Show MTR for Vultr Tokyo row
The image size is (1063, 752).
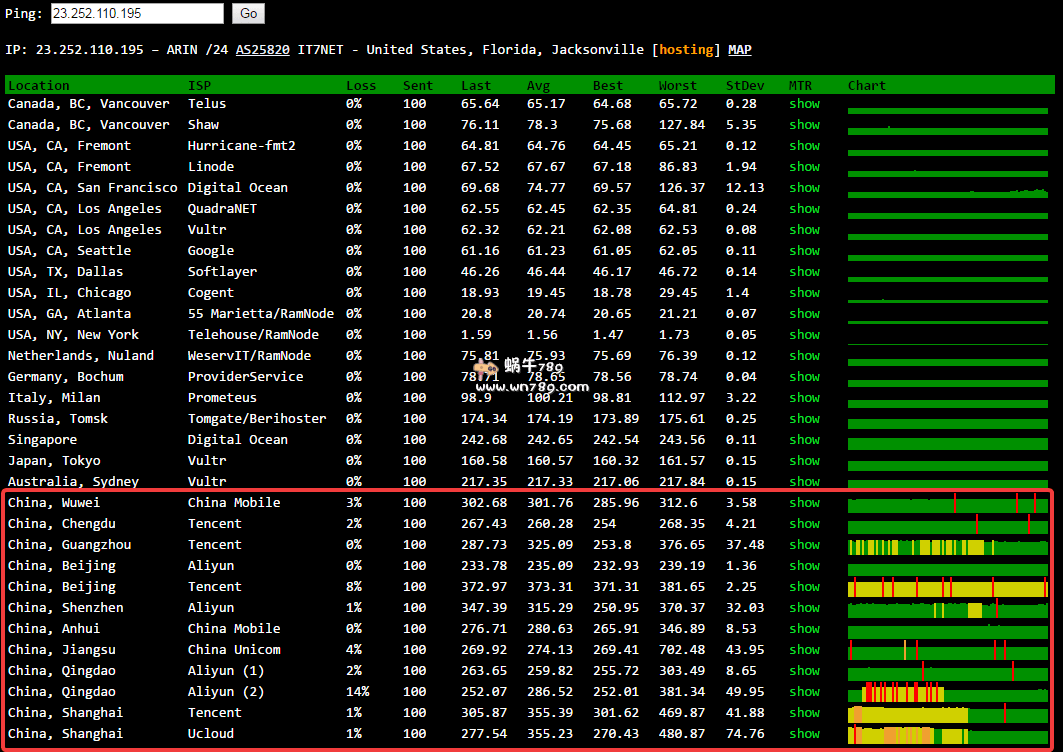click(x=804, y=461)
